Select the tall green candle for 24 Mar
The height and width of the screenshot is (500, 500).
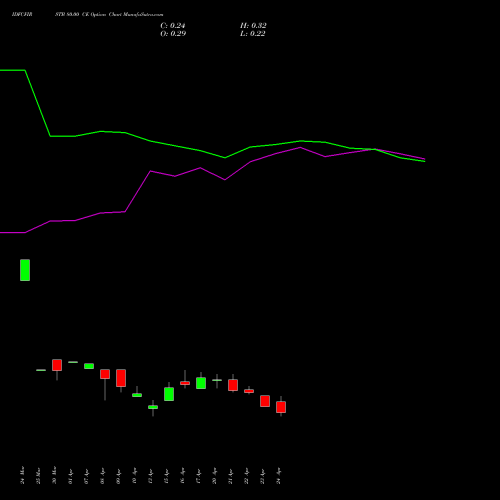[25, 270]
